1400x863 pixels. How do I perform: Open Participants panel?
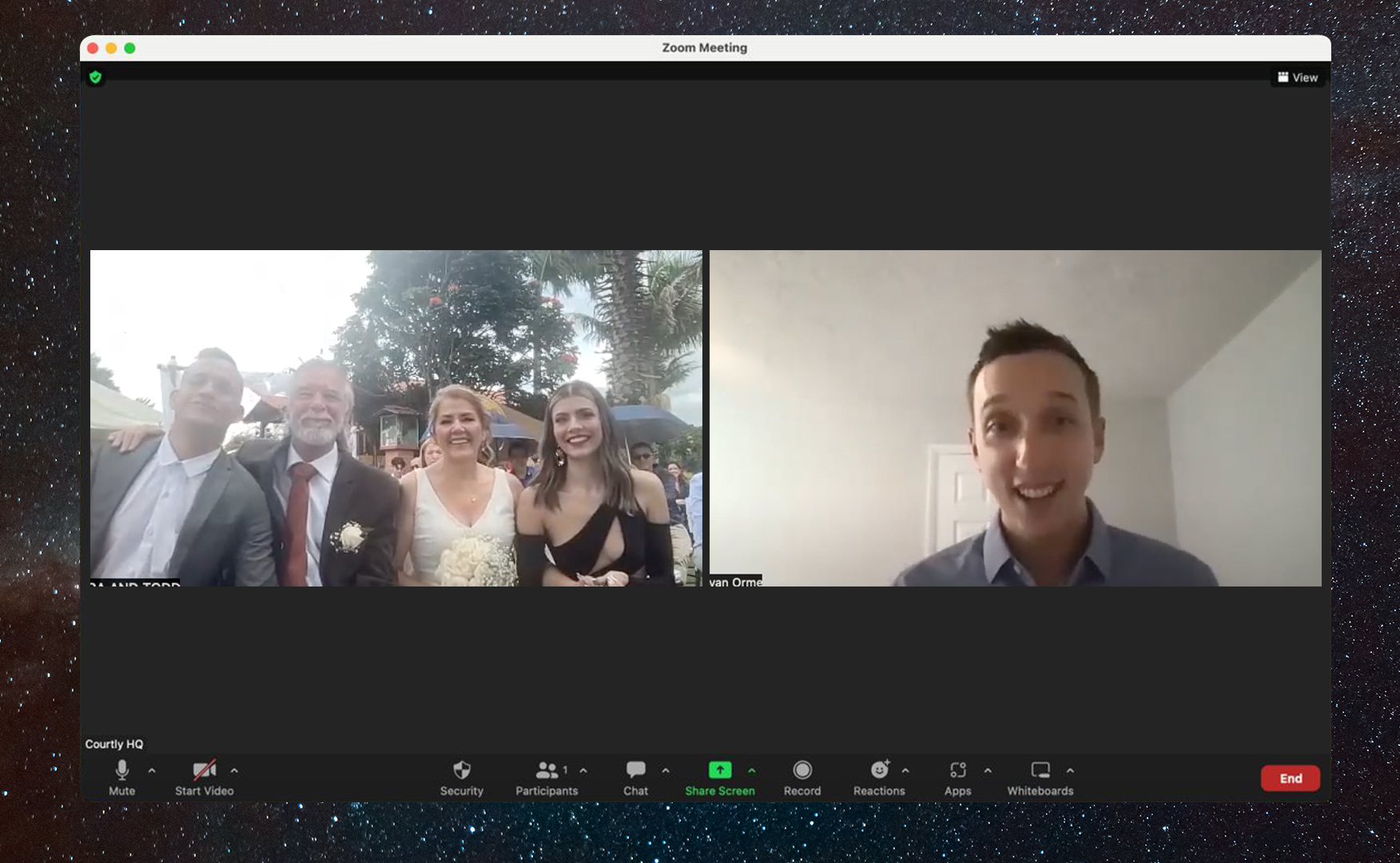pyautogui.click(x=547, y=777)
